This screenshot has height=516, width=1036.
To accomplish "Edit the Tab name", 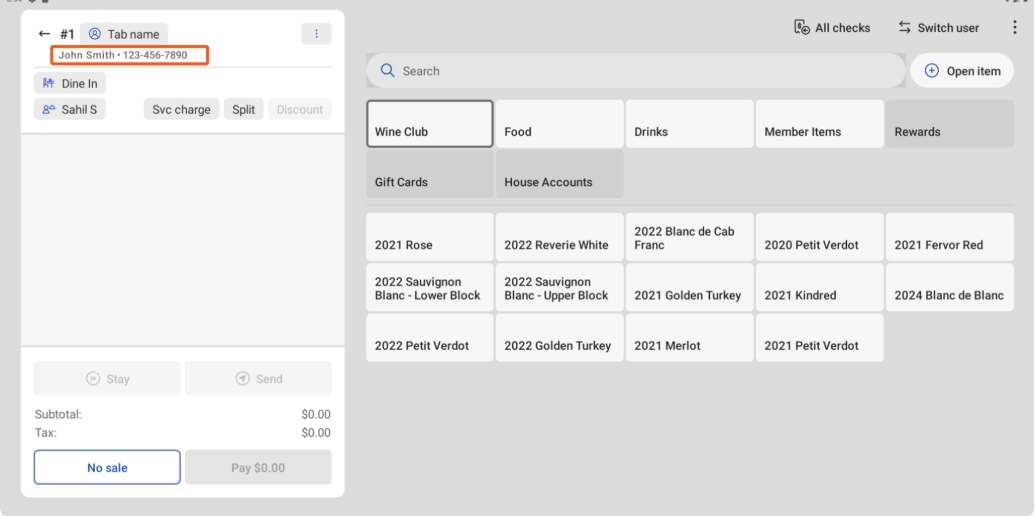I will 124,34.
